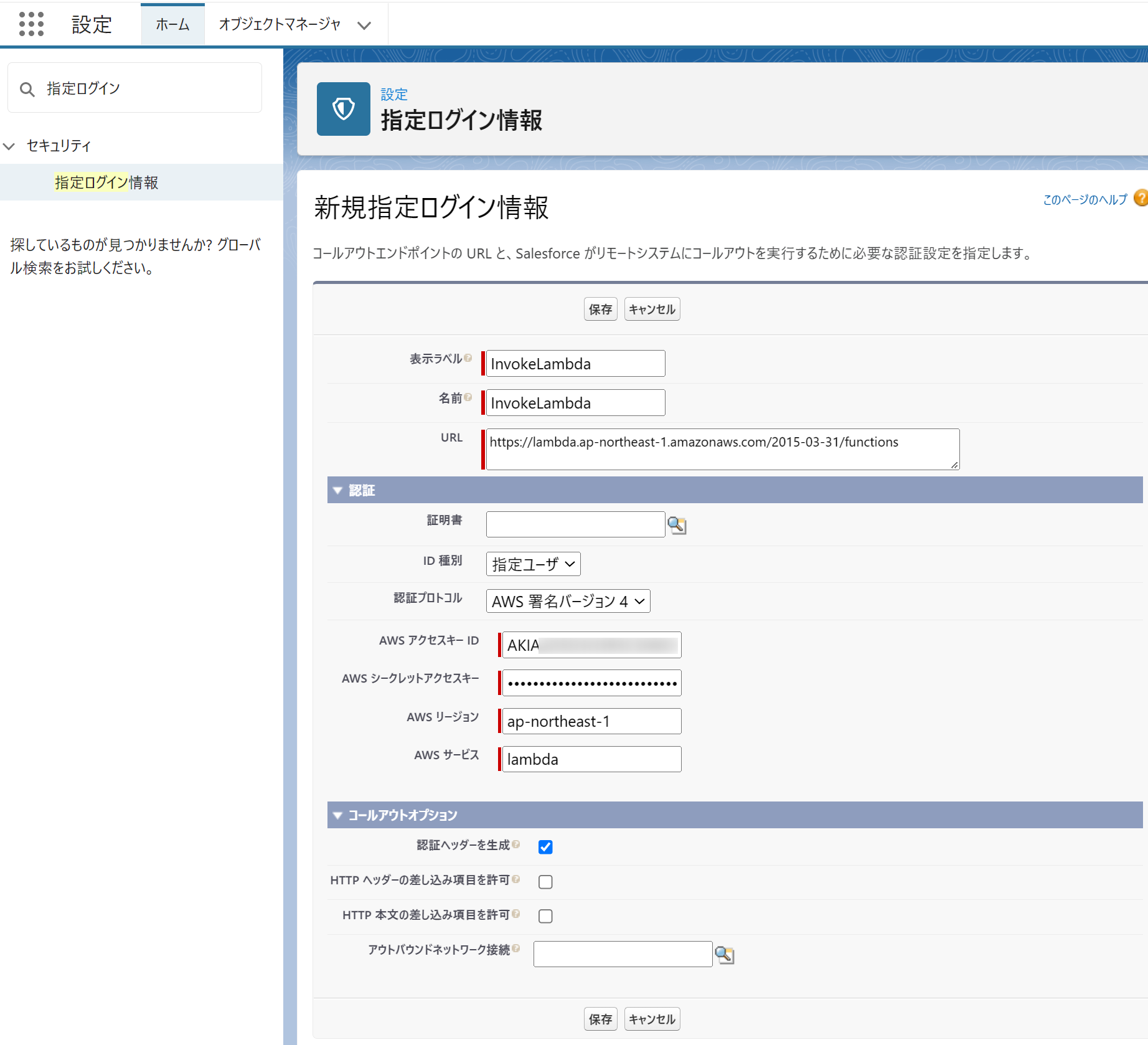Image resolution: width=1148 pixels, height=1045 pixels.
Task: Switch to the オブジェクトマネージャ tab
Action: (x=279, y=24)
